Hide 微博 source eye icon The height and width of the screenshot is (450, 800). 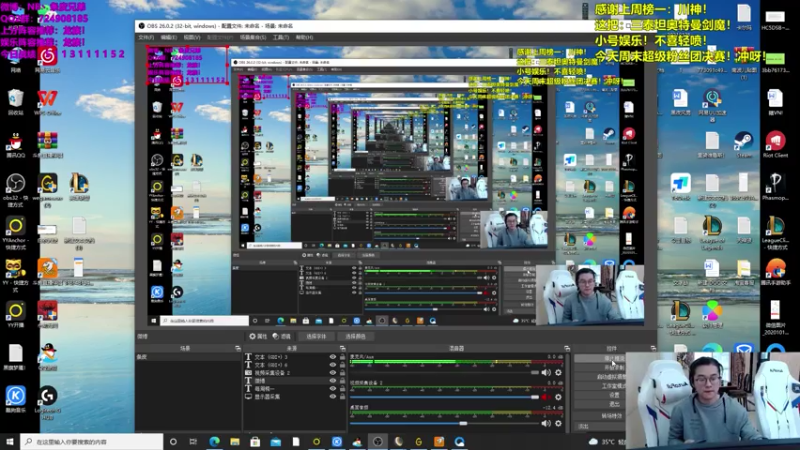pos(333,381)
